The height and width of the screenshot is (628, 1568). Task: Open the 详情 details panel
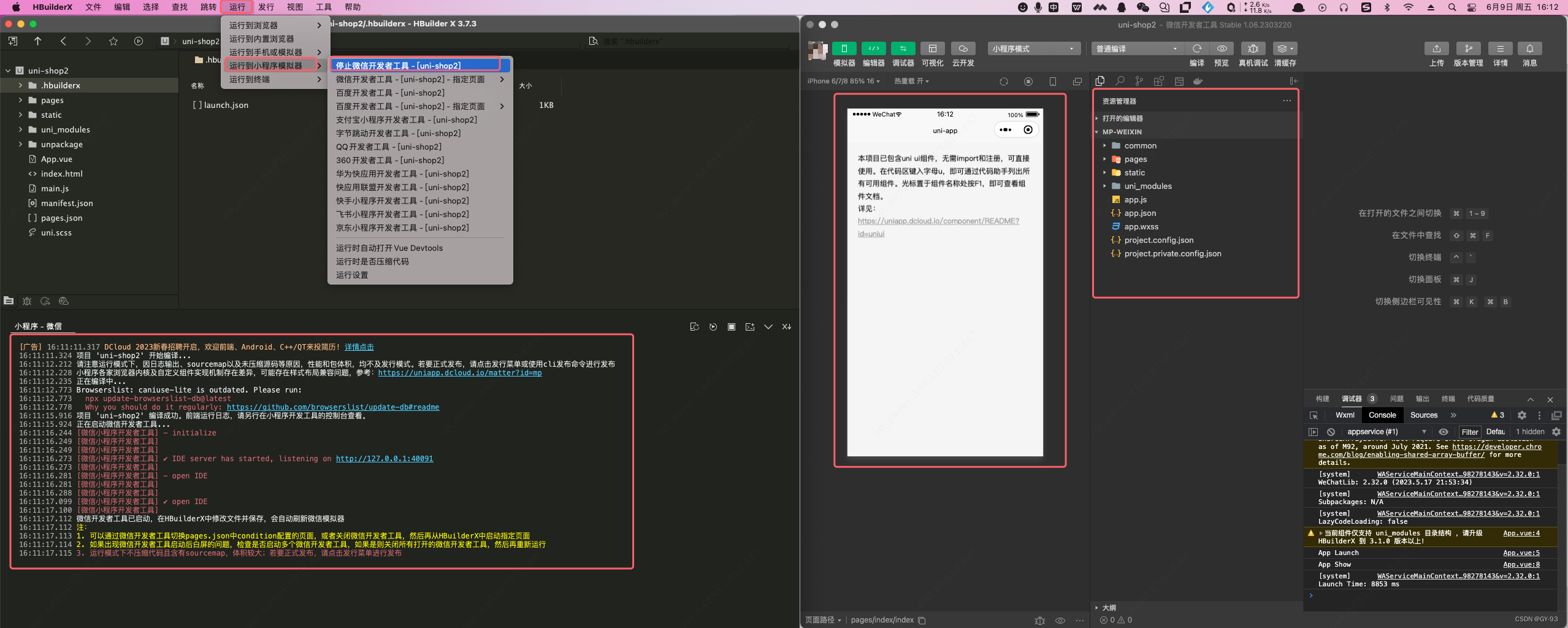[x=1500, y=48]
